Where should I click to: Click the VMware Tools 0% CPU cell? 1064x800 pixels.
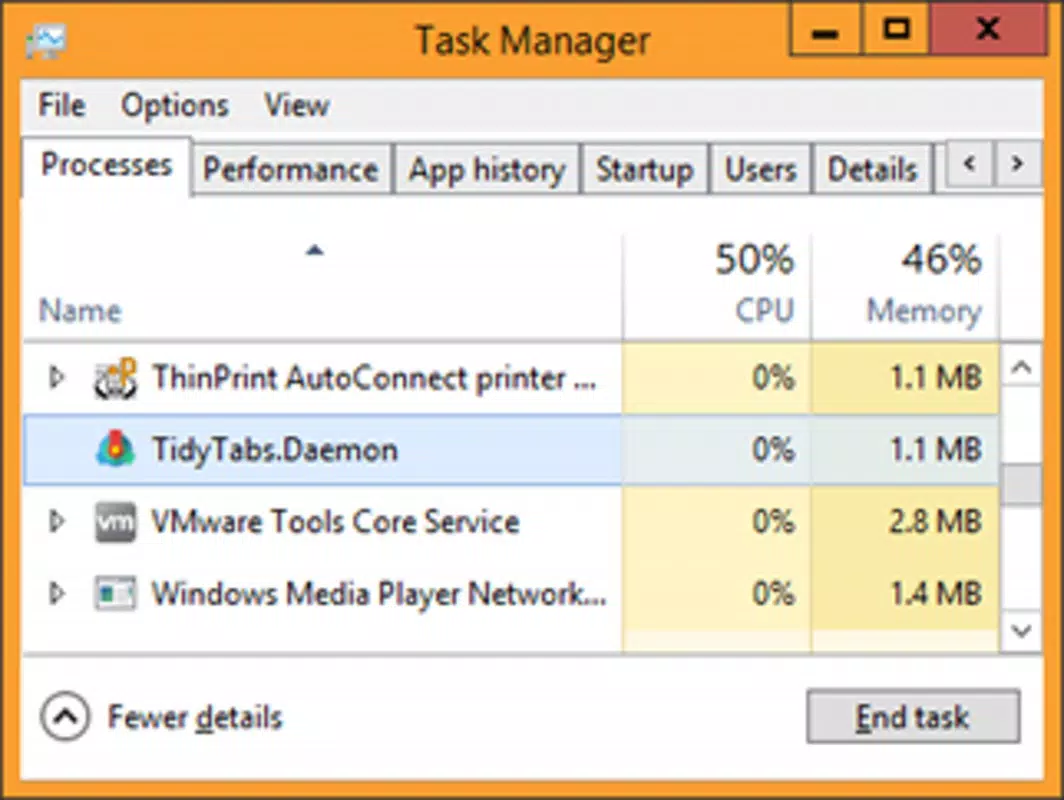click(x=717, y=522)
